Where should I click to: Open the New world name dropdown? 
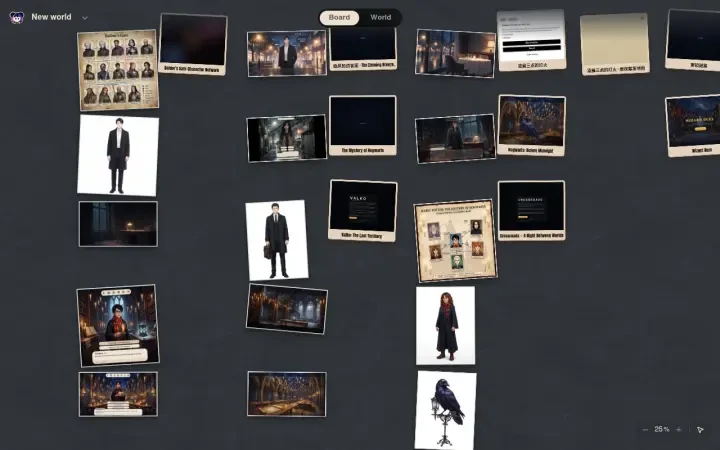coord(85,18)
